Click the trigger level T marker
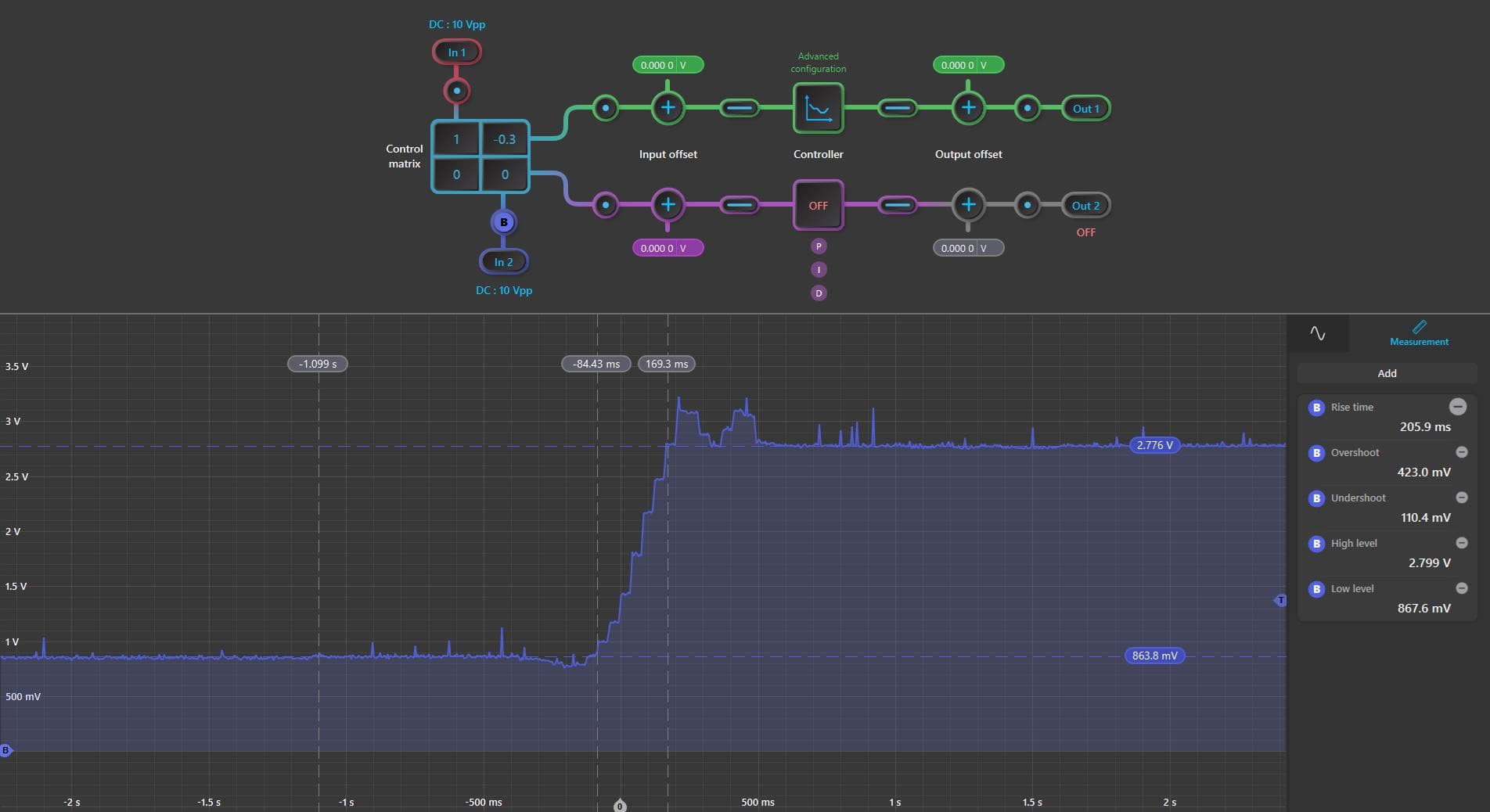This screenshot has width=1490, height=812. (1280, 600)
